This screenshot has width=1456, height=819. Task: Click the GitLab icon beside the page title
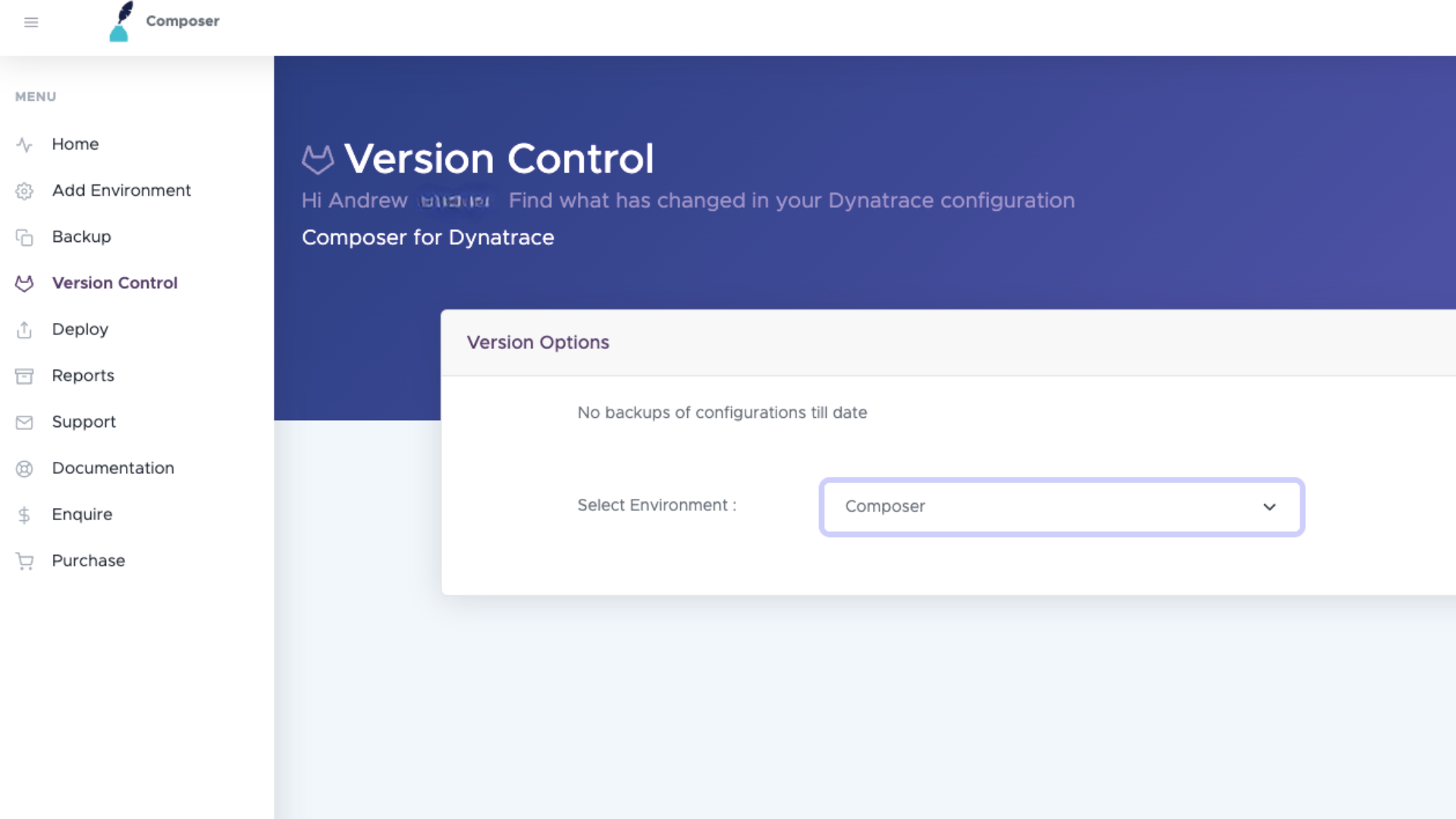coord(318,159)
